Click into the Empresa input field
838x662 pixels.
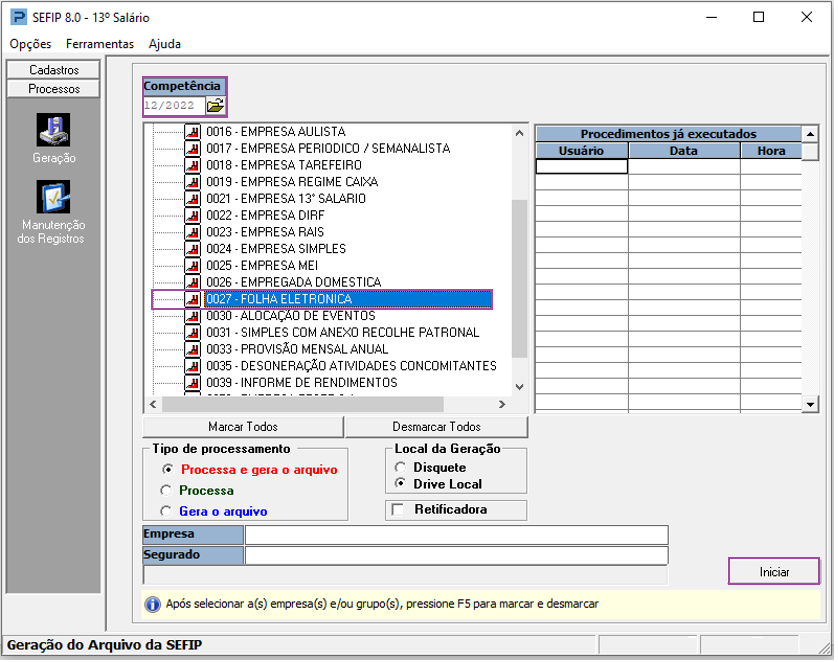point(456,535)
